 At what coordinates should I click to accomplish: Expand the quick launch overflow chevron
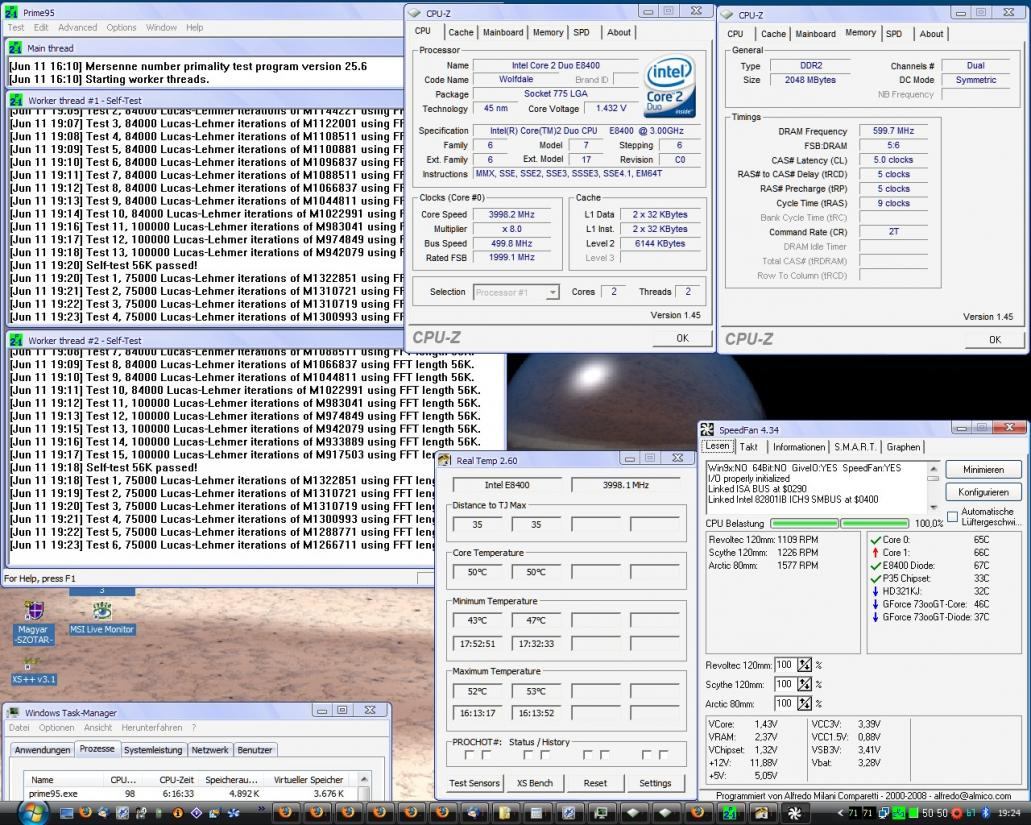[261, 809]
